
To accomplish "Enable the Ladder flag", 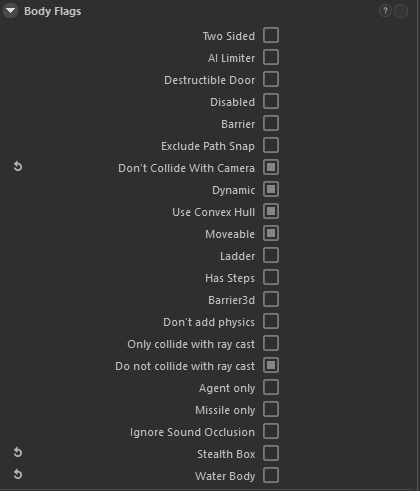I will coord(271,255).
